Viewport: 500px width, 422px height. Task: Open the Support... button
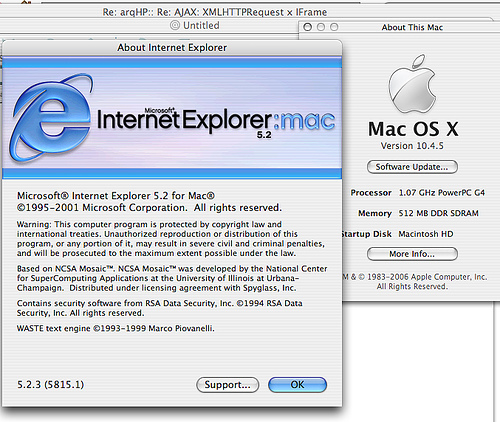point(227,385)
